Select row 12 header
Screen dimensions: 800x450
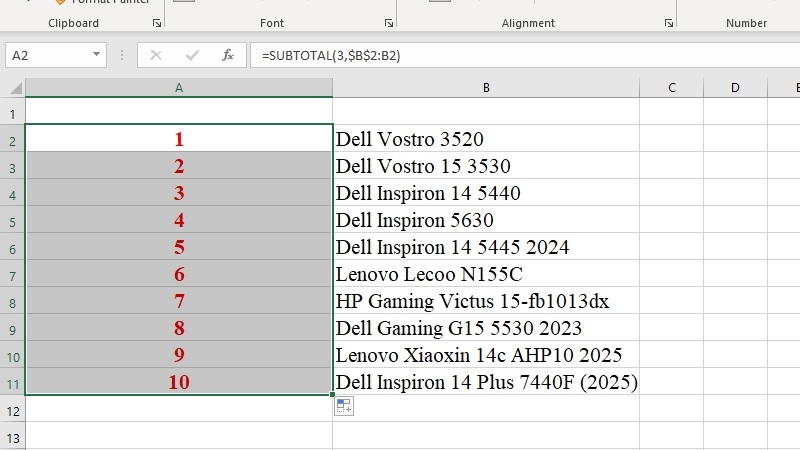pyautogui.click(x=12, y=409)
